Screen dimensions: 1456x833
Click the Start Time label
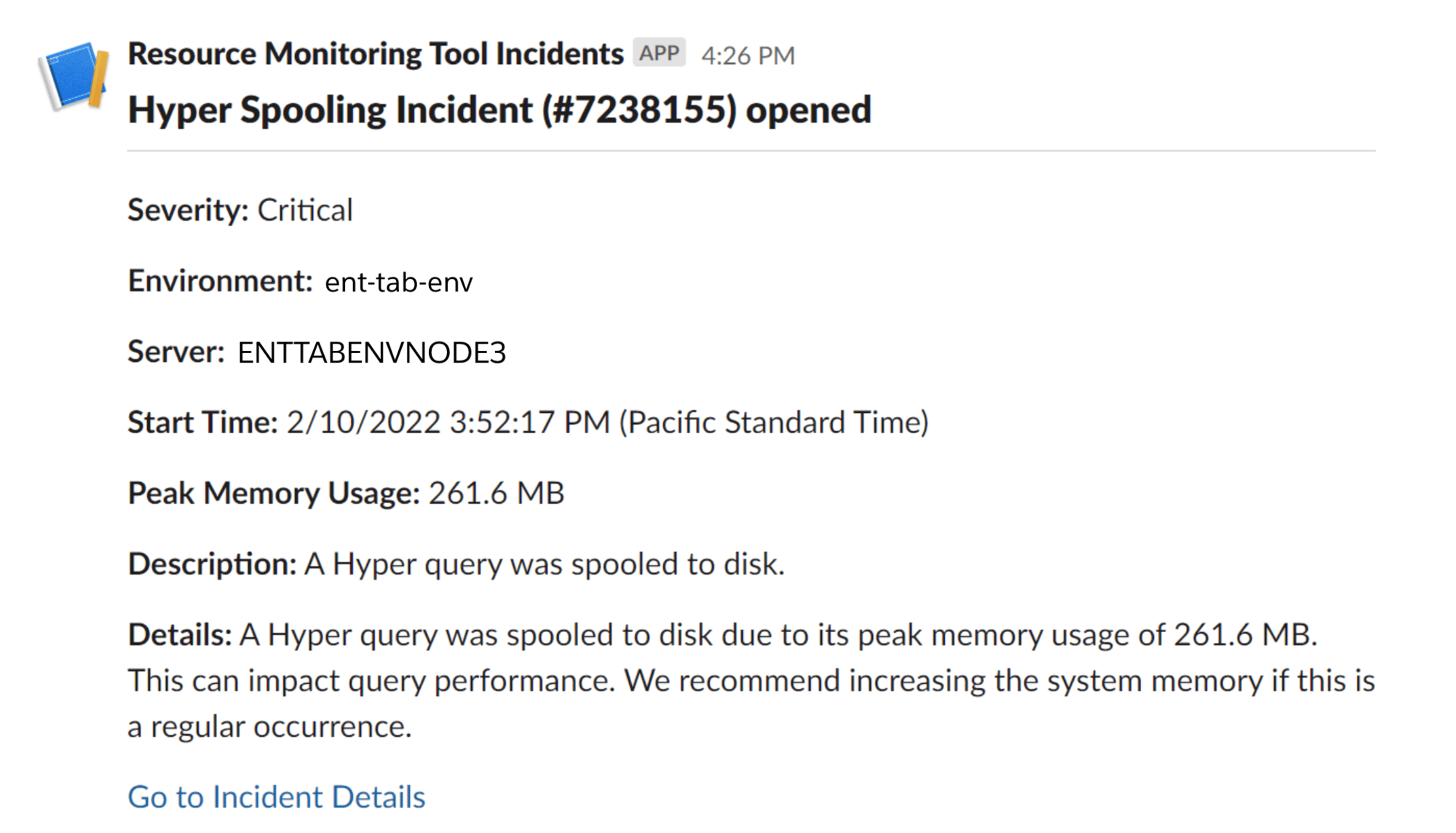pyautogui.click(x=203, y=422)
